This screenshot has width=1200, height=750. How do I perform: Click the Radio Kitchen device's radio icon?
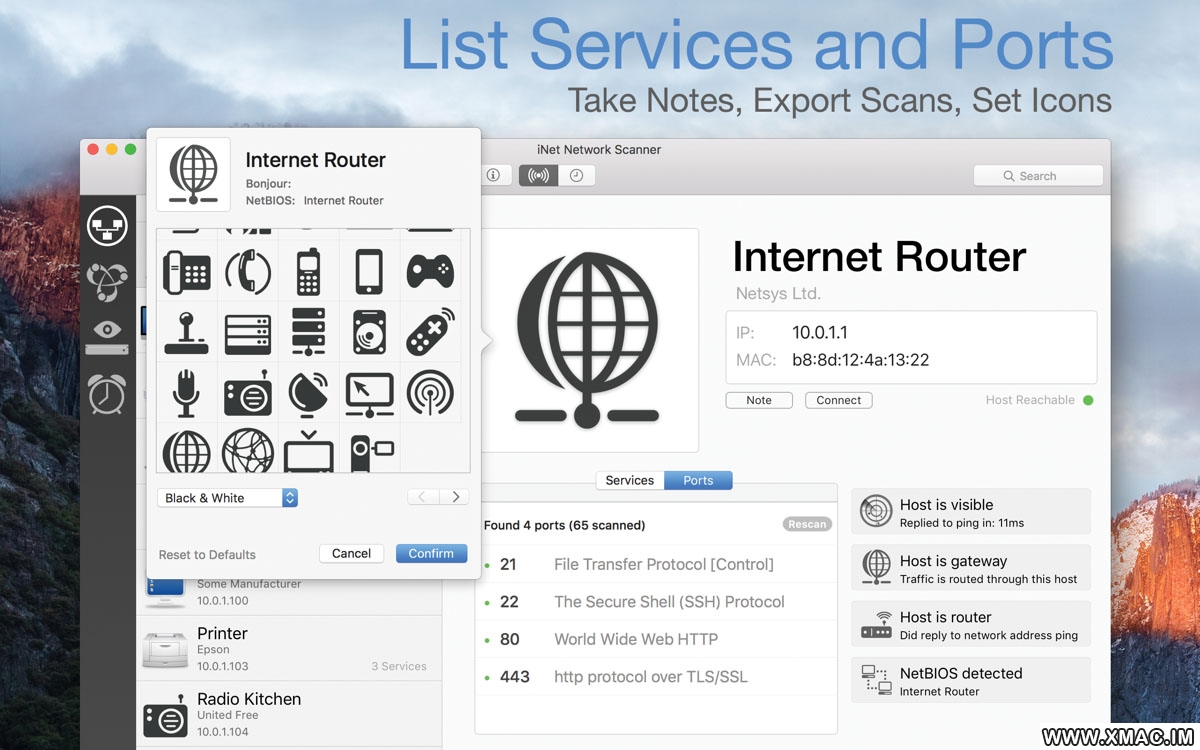(x=165, y=715)
